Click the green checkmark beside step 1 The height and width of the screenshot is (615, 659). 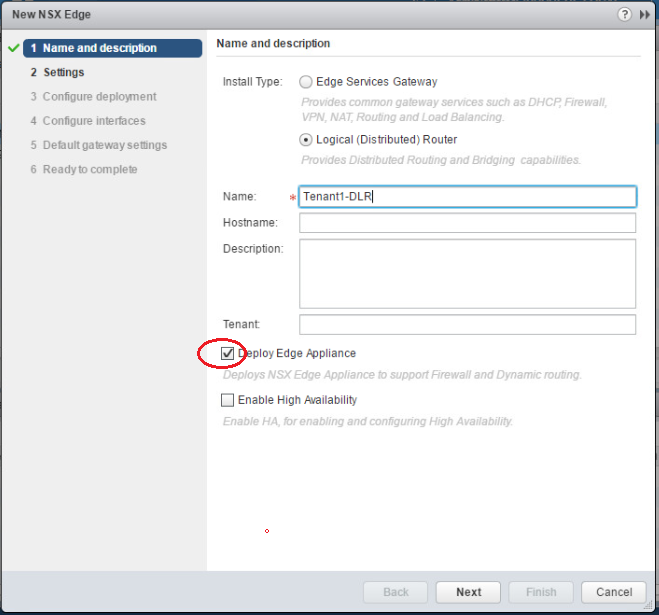(14, 48)
